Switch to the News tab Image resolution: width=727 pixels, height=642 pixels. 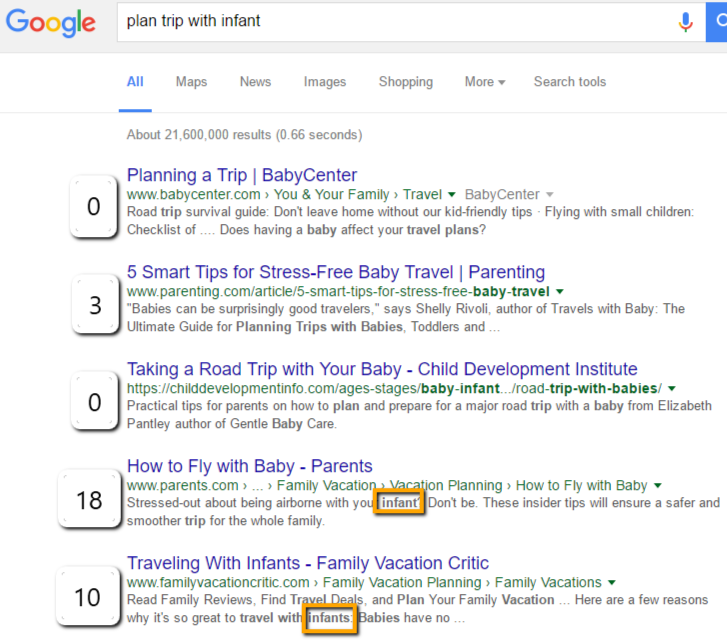255,82
